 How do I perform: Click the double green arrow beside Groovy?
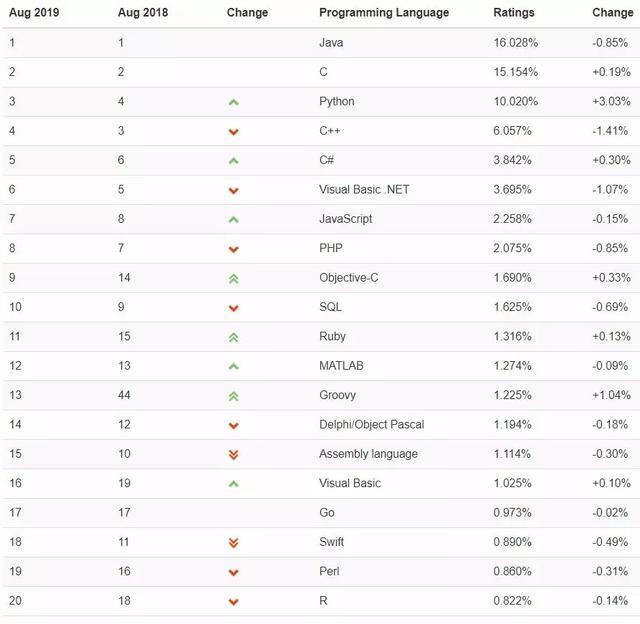(x=233, y=396)
